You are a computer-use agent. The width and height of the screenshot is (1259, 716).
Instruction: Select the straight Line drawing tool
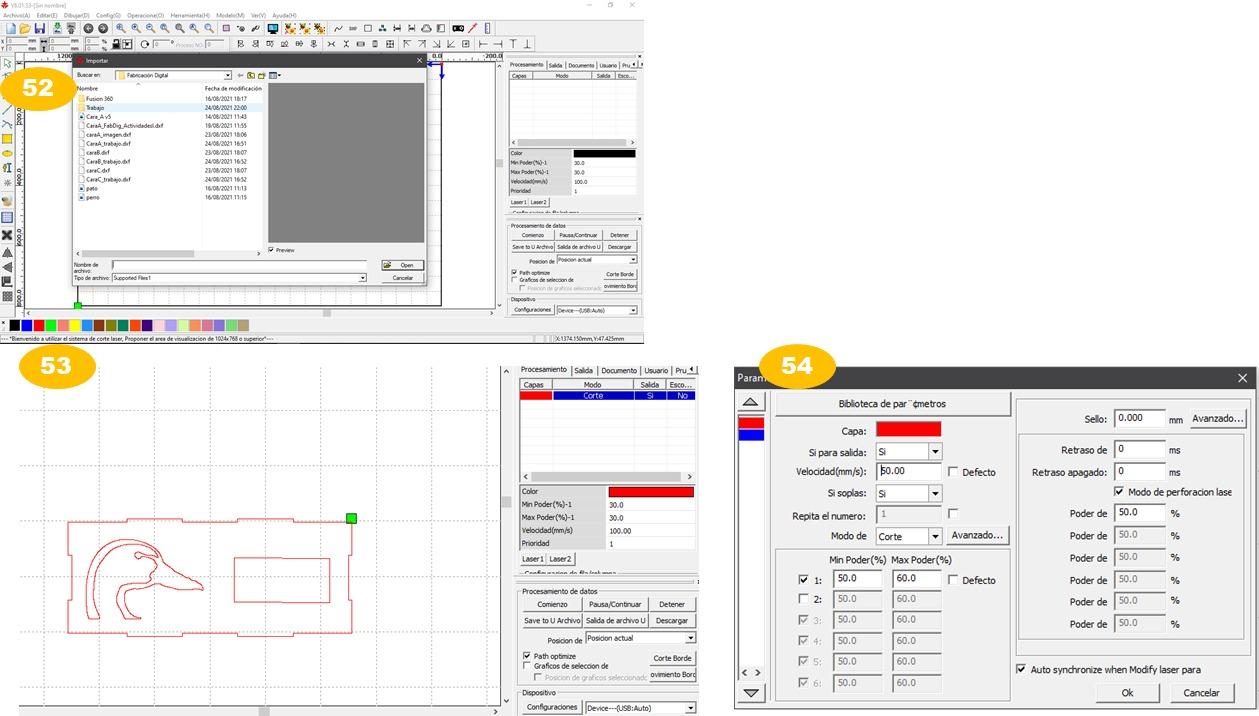(x=7, y=109)
